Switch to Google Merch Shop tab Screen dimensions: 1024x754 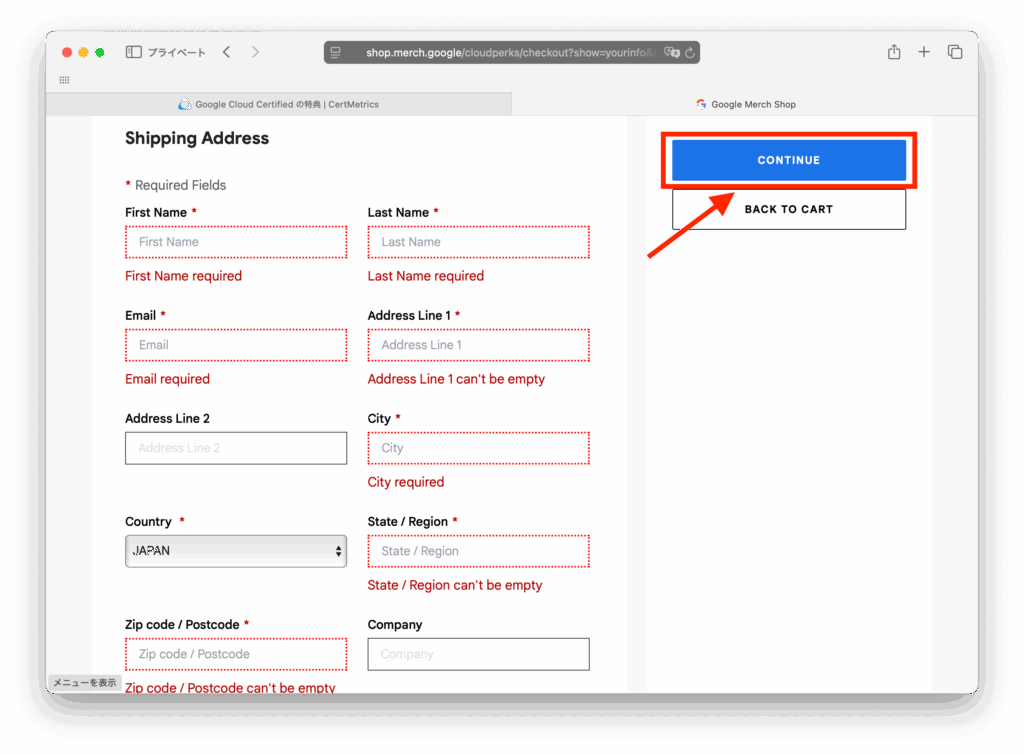pyautogui.click(x=745, y=104)
